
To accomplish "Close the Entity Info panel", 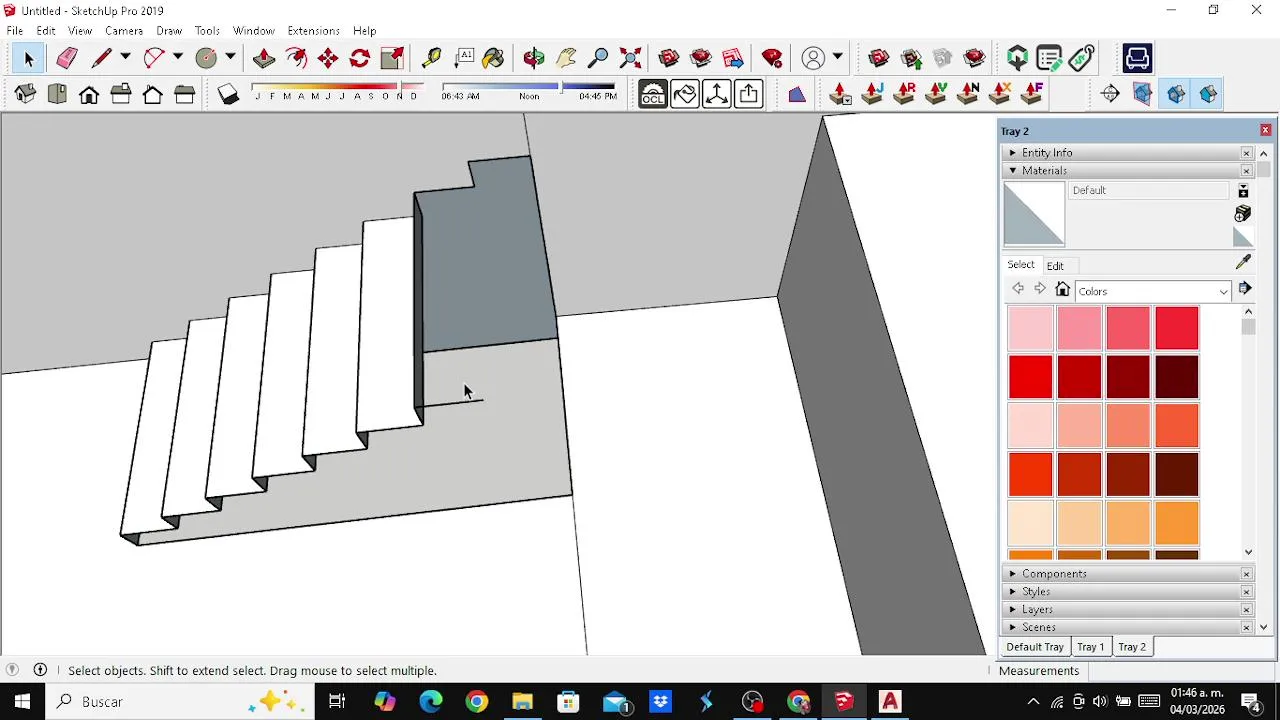I will pyautogui.click(x=1246, y=153).
